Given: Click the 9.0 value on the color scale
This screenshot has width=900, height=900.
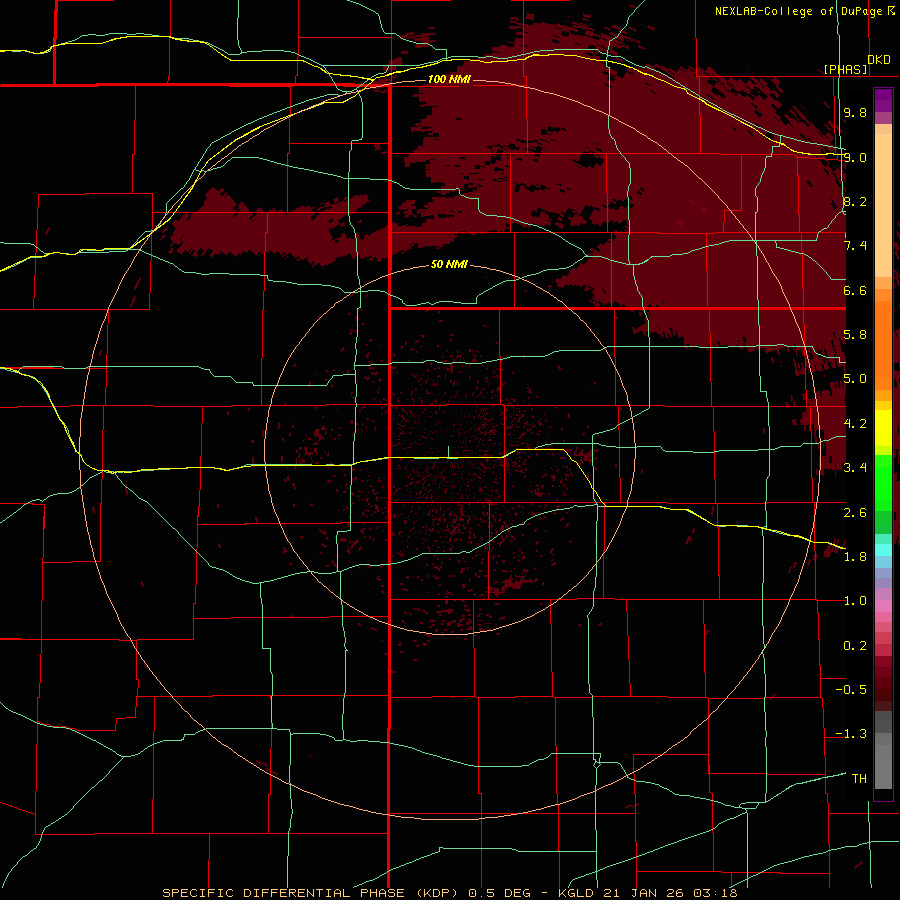Looking at the screenshot, I should pos(855,157).
